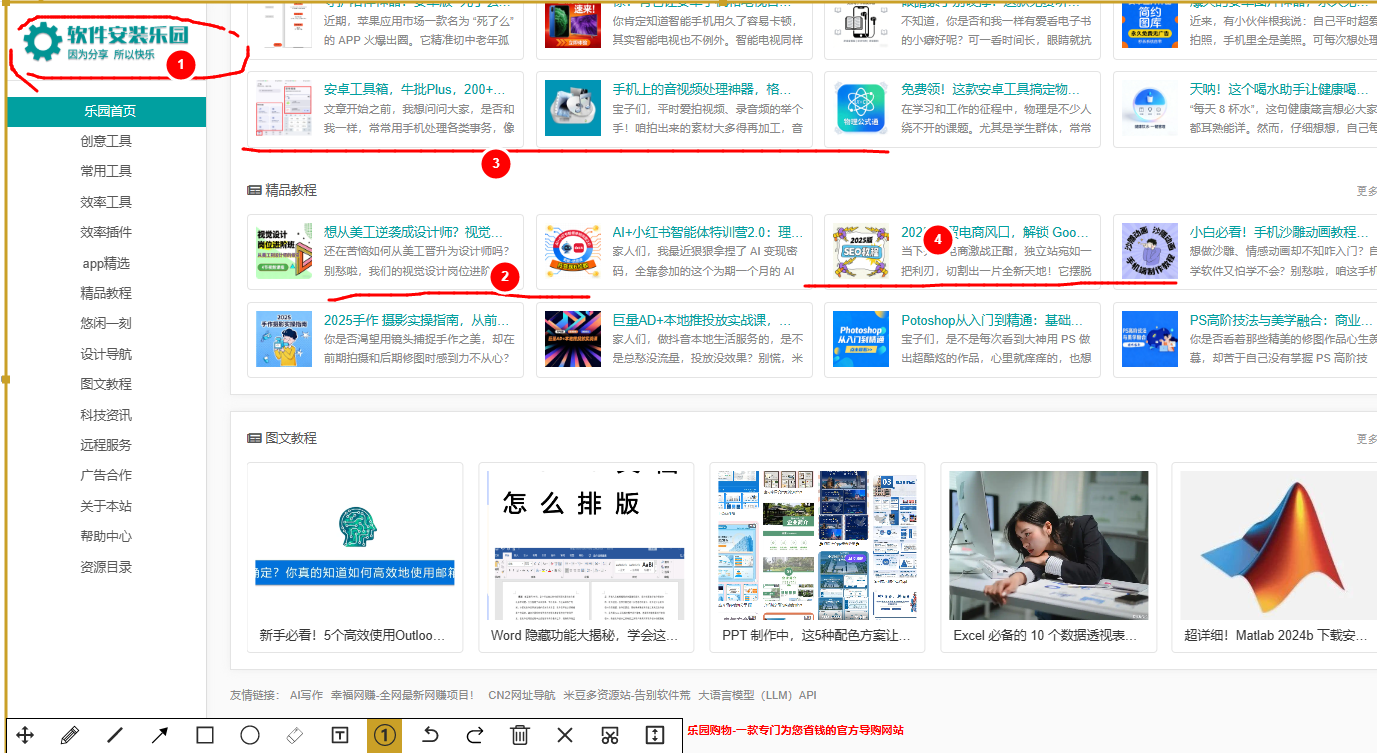Undo the last annotation
1377x753 pixels.
tap(430, 736)
